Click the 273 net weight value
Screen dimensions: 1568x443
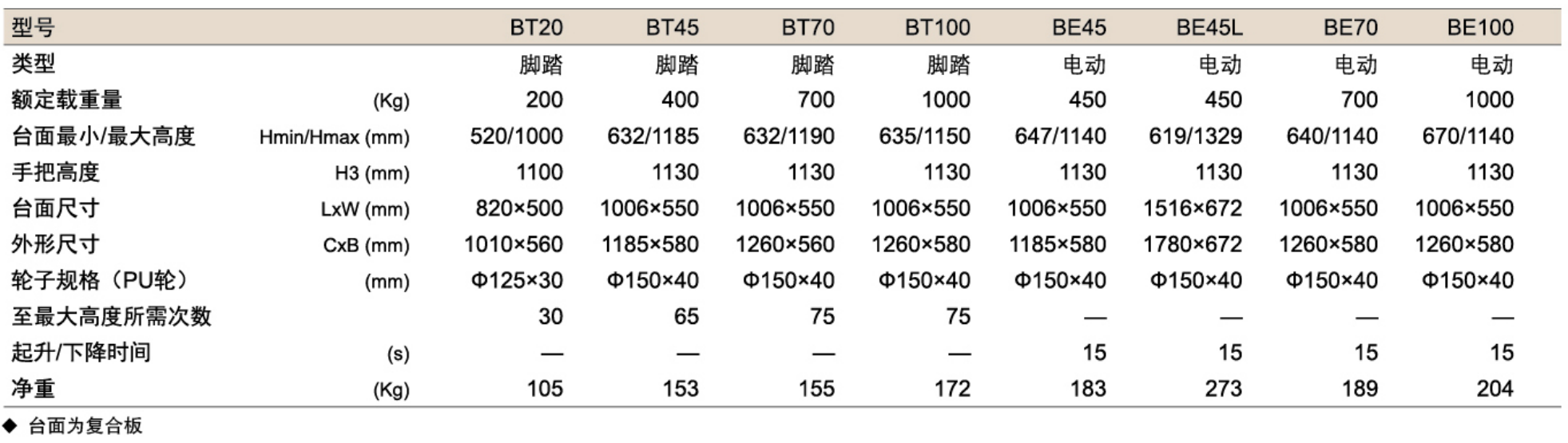point(1223,389)
